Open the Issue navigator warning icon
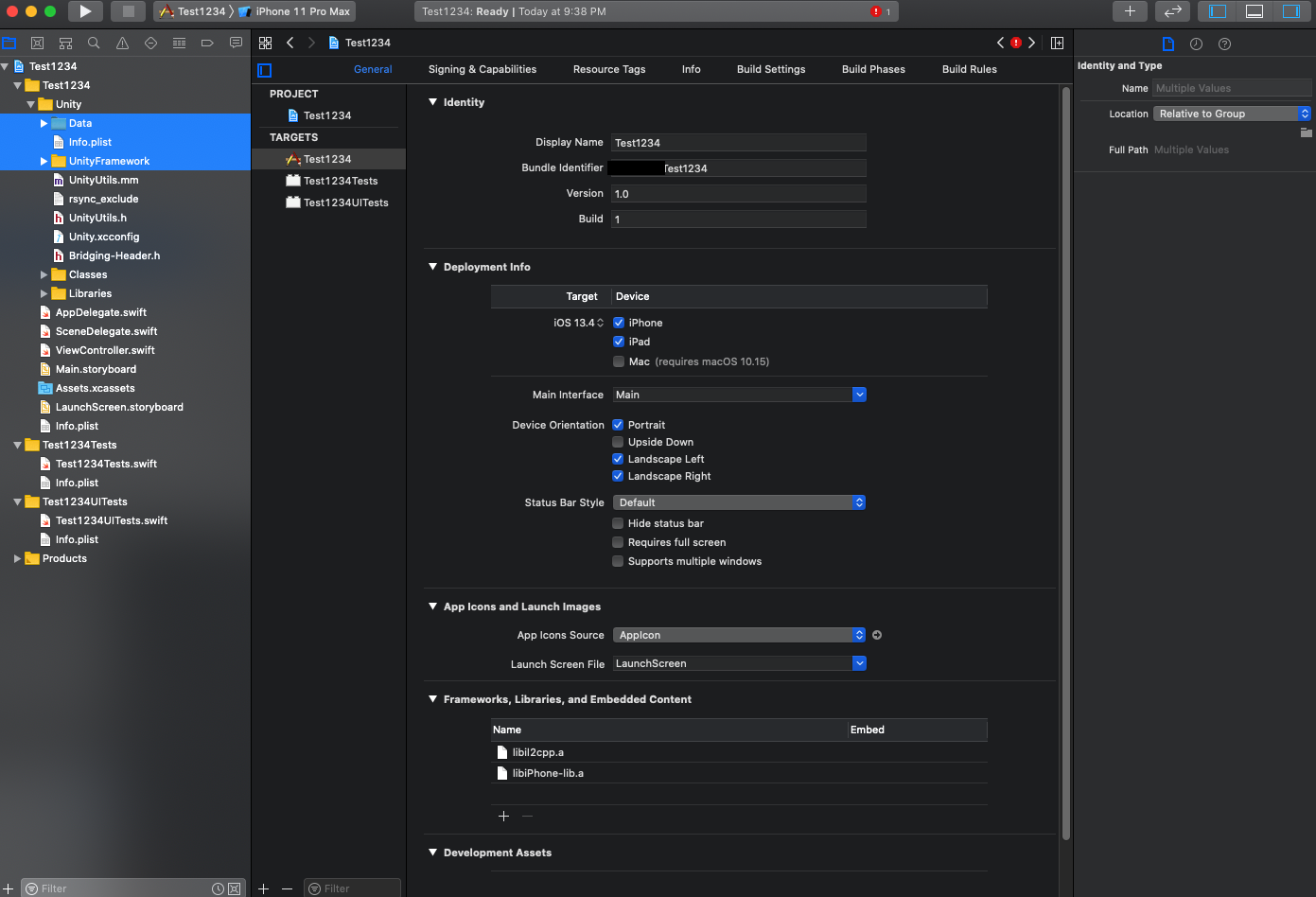Screen dimensions: 1316x897 122,43
